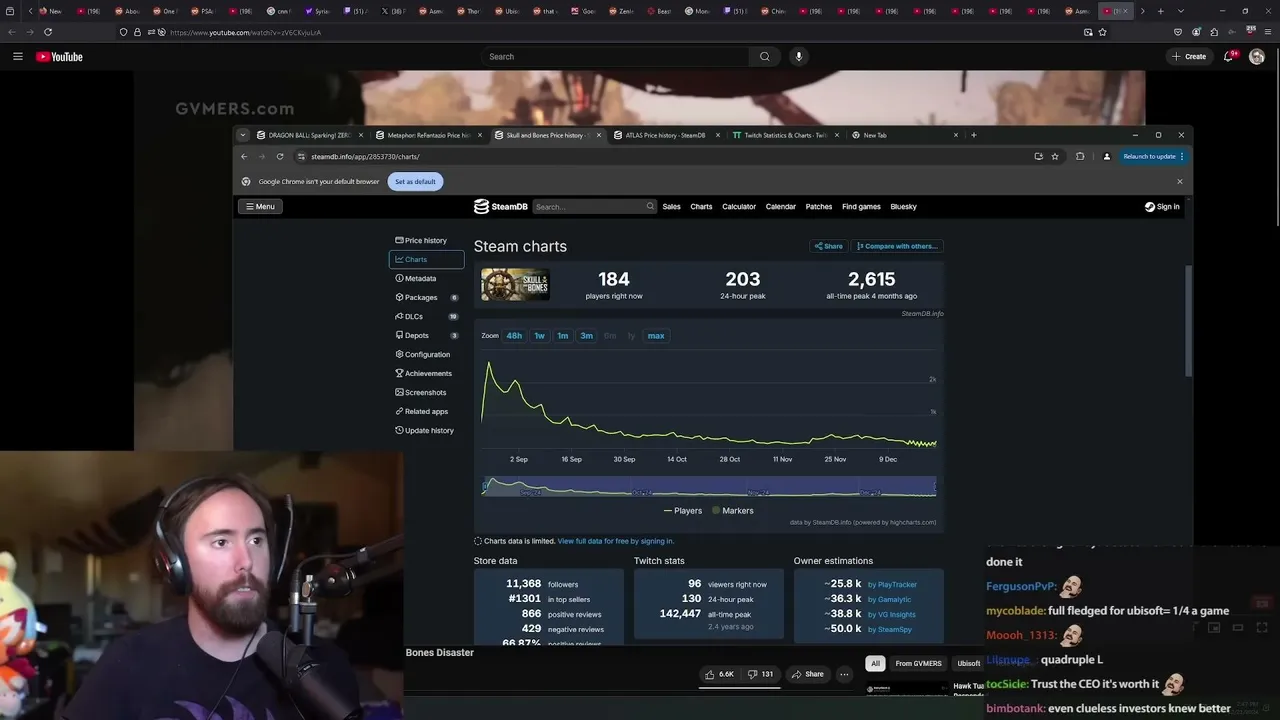Open Price history in the sidebar

[x=426, y=241]
